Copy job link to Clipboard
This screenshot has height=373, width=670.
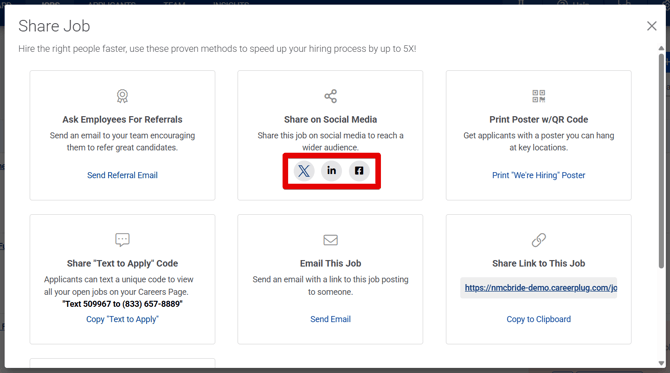coord(538,319)
